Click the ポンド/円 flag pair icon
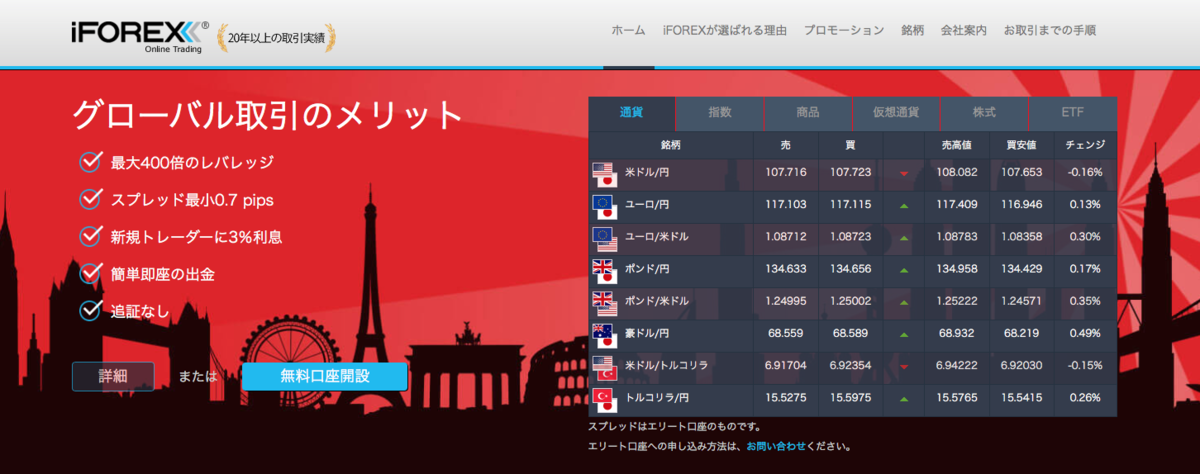The width and height of the screenshot is (1200, 474). click(x=603, y=270)
